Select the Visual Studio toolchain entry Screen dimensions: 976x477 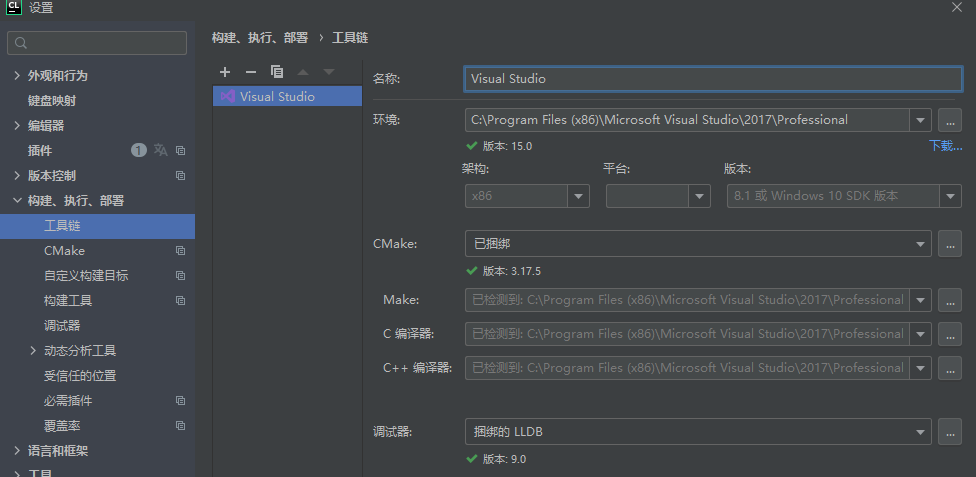pos(287,96)
